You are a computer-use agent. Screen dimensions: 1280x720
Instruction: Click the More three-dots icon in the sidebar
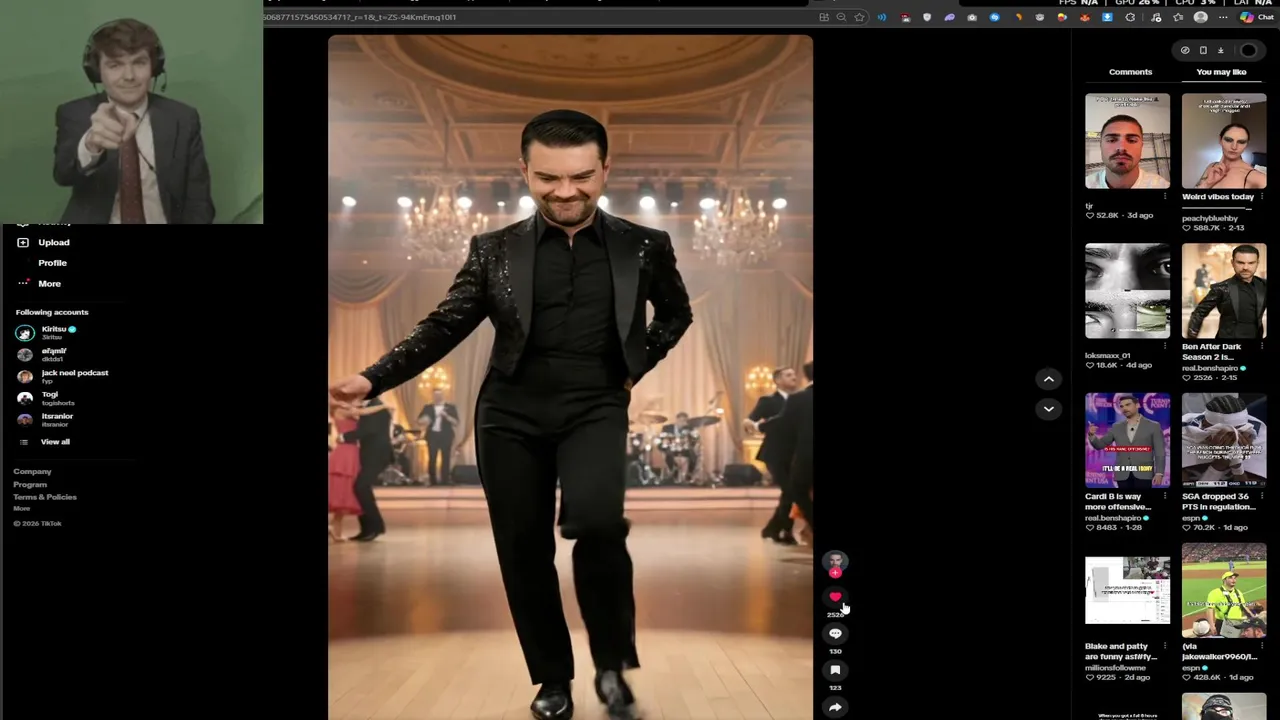(23, 283)
